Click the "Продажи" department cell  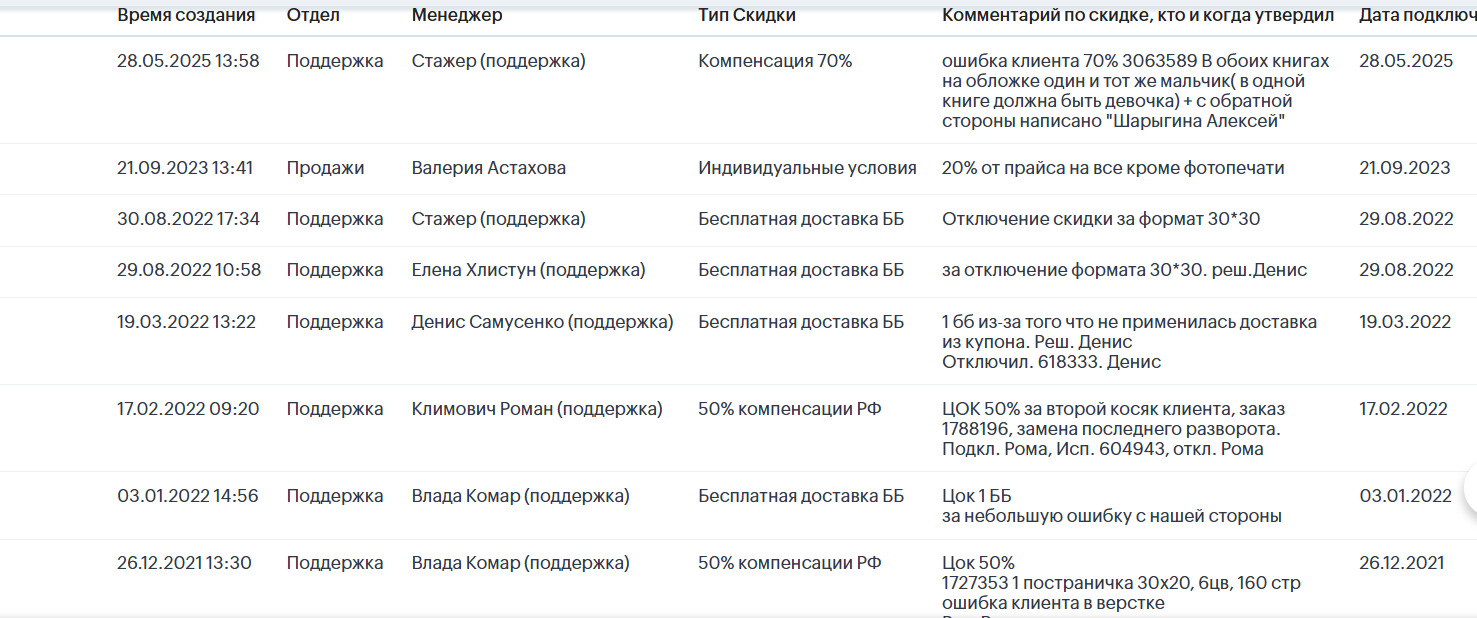[326, 168]
